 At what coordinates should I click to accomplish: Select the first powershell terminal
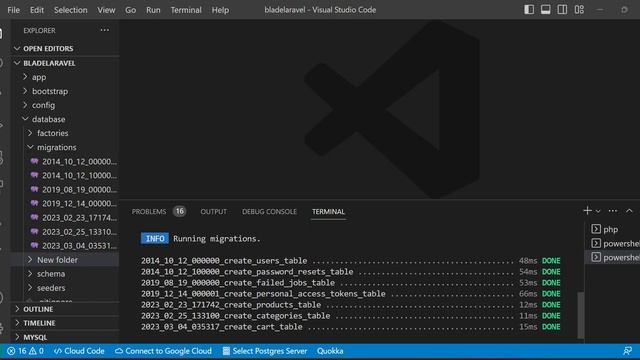click(613, 244)
